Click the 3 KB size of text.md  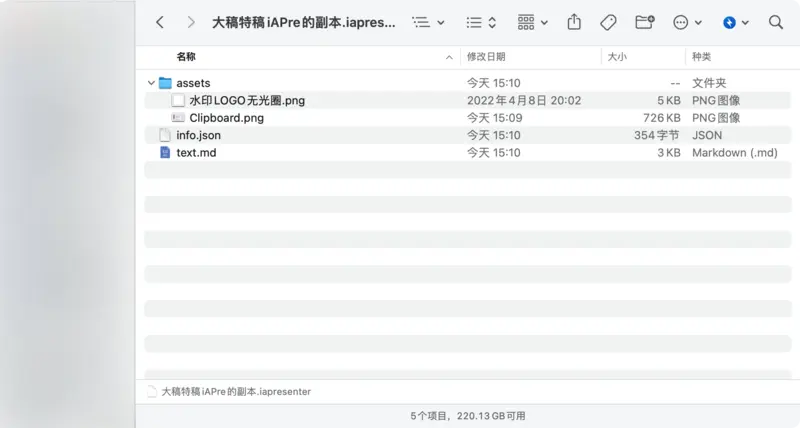coord(669,153)
